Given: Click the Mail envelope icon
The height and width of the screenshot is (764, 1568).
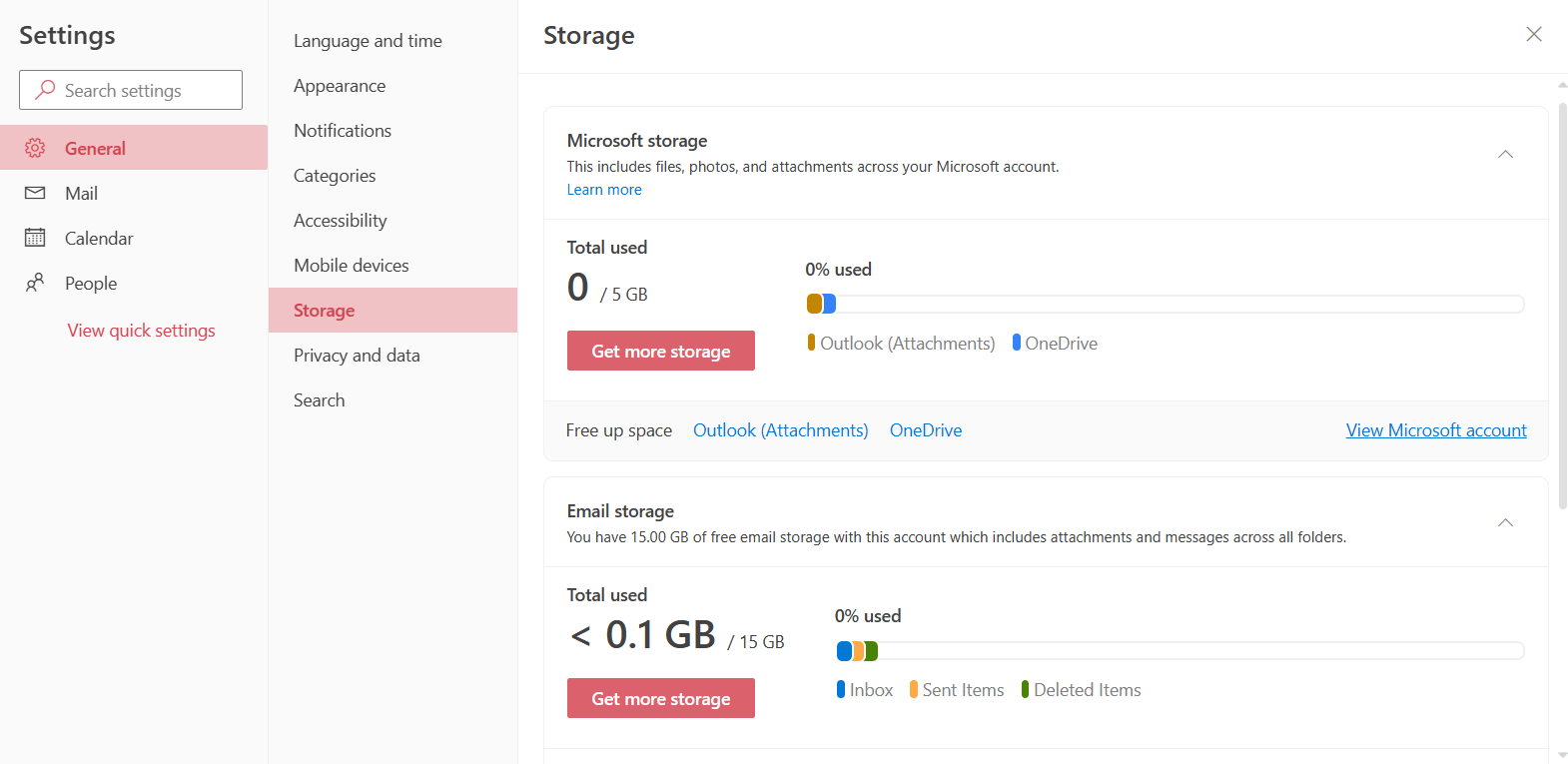Looking at the screenshot, I should click(x=35, y=193).
